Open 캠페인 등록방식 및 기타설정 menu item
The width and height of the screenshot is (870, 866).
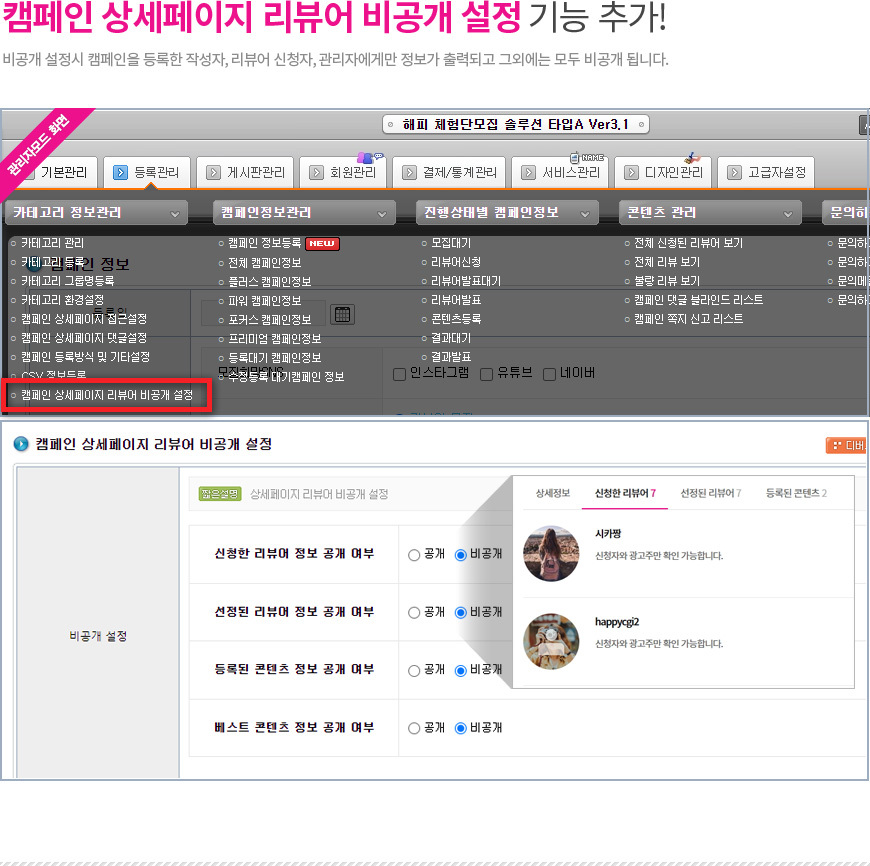85,356
